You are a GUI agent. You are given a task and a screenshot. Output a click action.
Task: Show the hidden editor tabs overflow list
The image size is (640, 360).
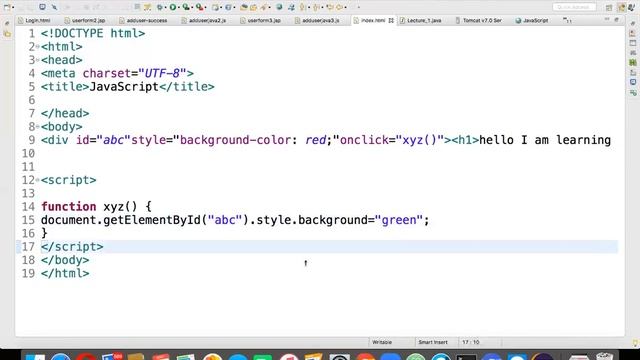pyautogui.click(x=567, y=20)
